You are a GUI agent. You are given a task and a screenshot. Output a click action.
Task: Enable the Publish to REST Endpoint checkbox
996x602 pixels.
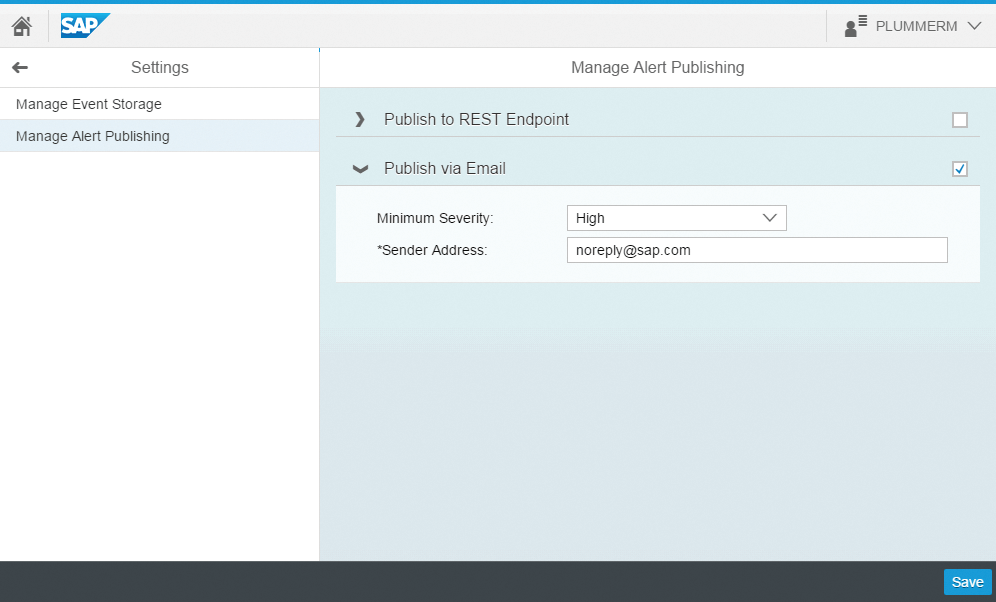960,119
